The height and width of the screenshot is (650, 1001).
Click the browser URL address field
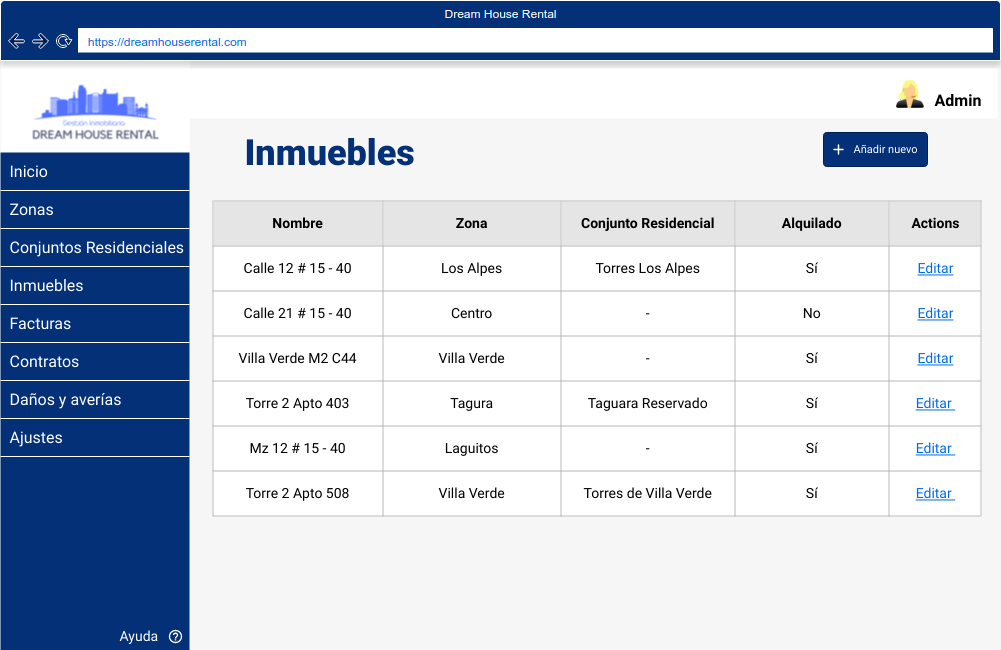[534, 42]
